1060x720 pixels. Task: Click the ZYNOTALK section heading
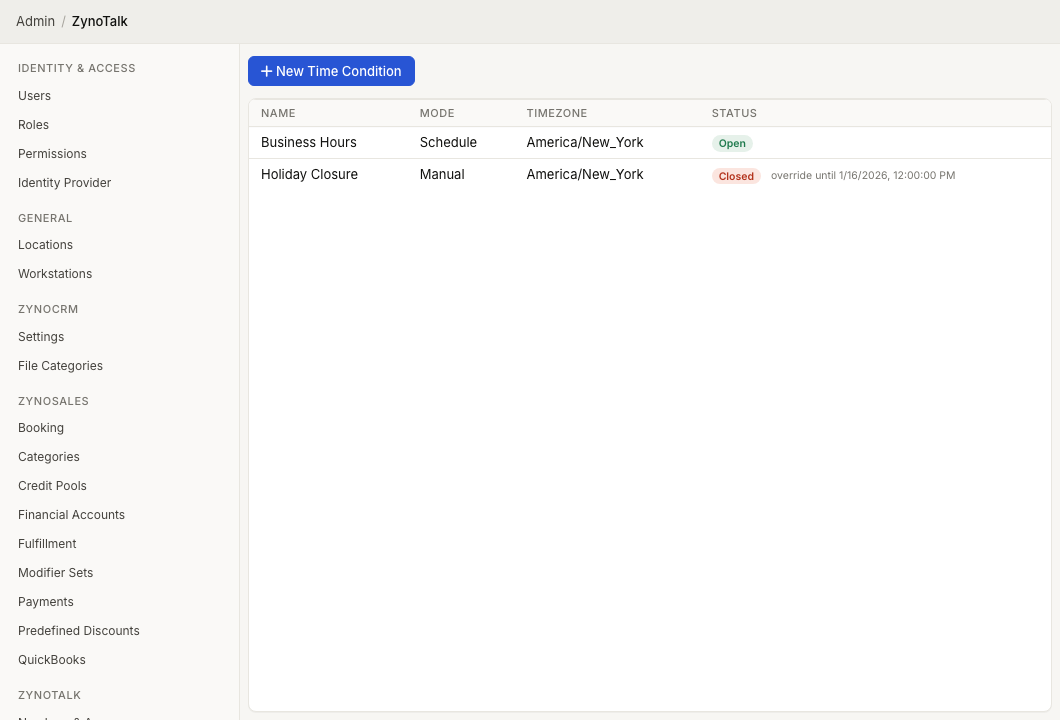pyautogui.click(x=49, y=695)
